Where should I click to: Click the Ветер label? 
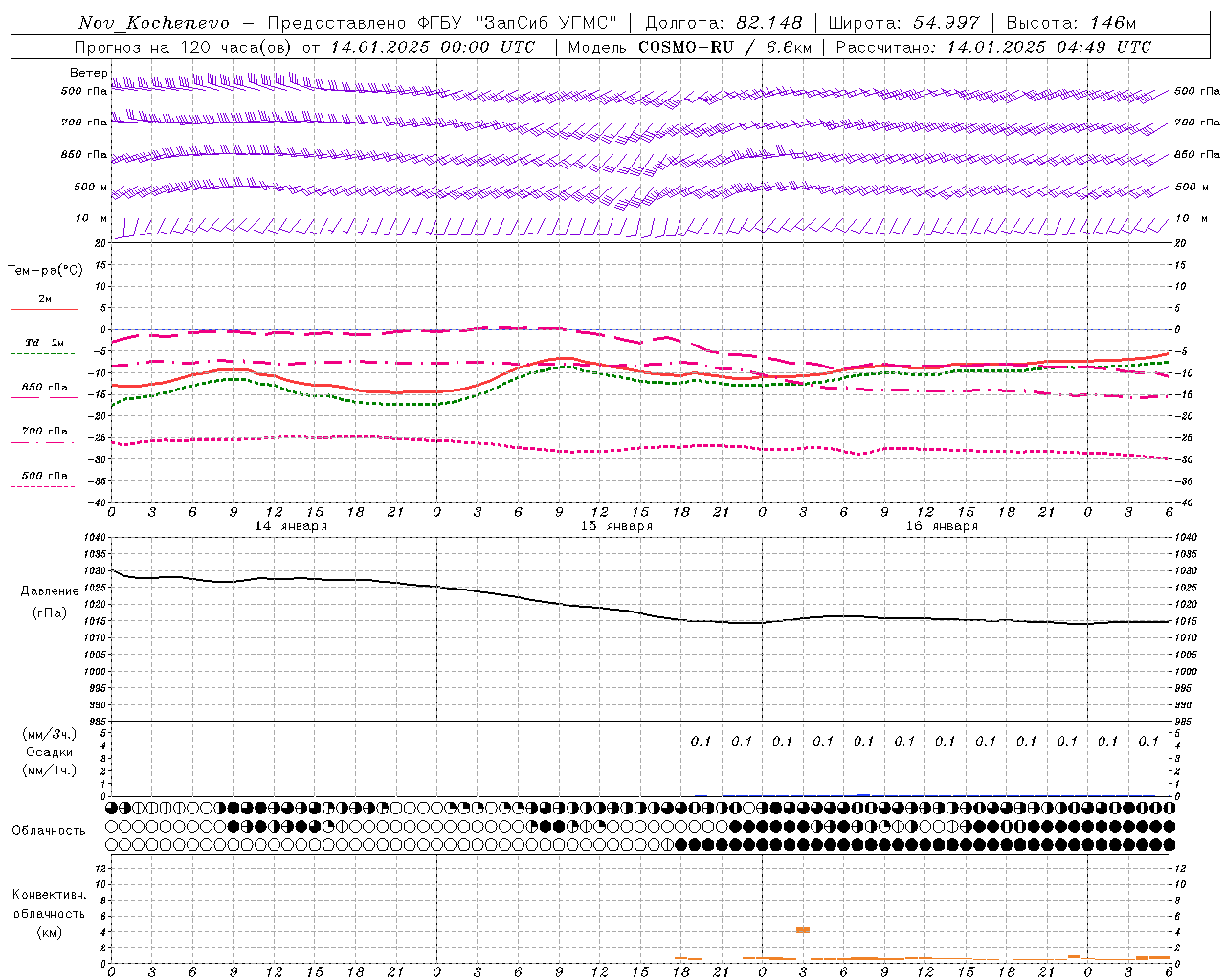[88, 73]
